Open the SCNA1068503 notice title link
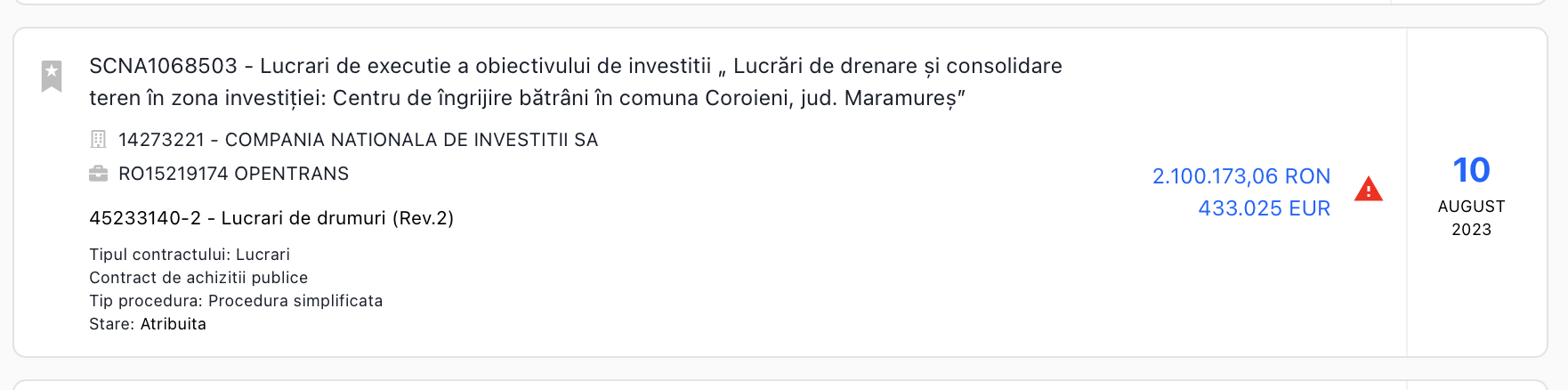Viewport: 1568px width, 390px height. (576, 82)
